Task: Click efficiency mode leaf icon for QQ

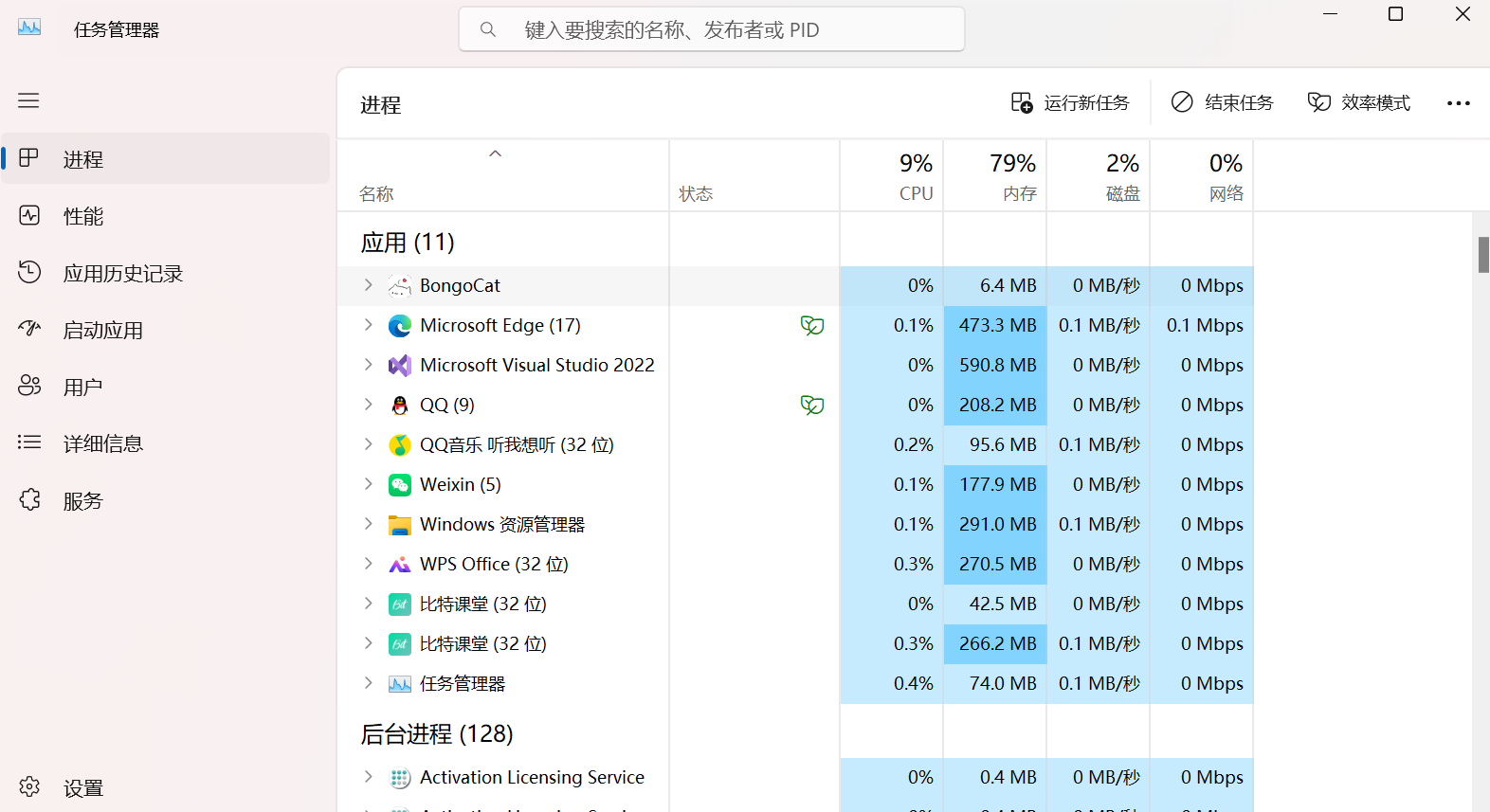Action: coord(812,406)
